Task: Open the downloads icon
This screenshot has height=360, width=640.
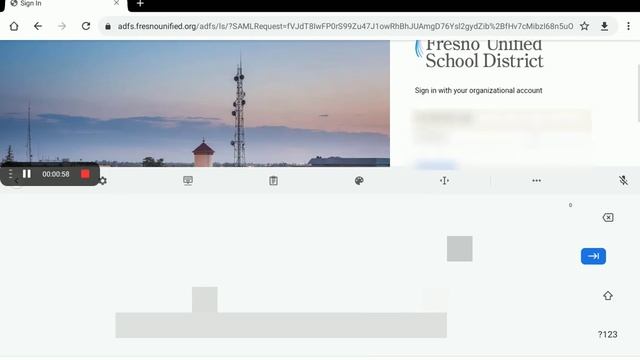Action: coord(604,26)
